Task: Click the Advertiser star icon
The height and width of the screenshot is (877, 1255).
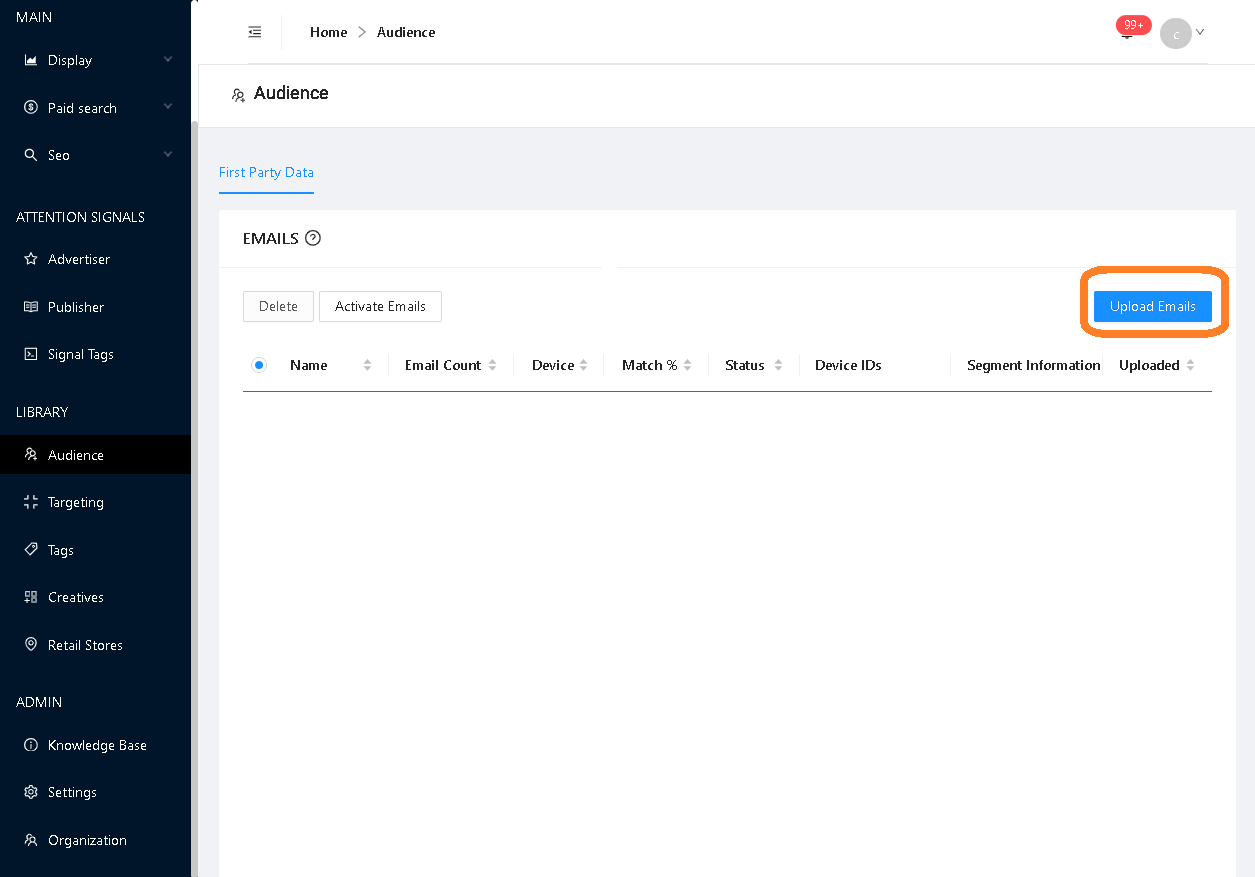Action: click(x=31, y=259)
